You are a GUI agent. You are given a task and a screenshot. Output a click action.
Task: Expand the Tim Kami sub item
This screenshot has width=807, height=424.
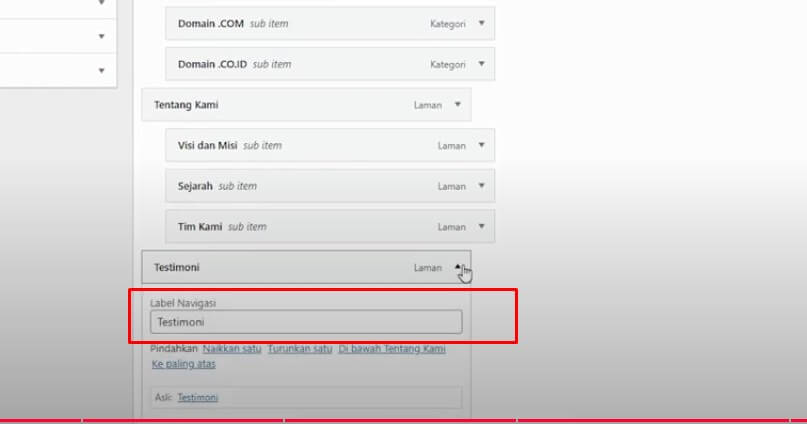pyautogui.click(x=481, y=226)
